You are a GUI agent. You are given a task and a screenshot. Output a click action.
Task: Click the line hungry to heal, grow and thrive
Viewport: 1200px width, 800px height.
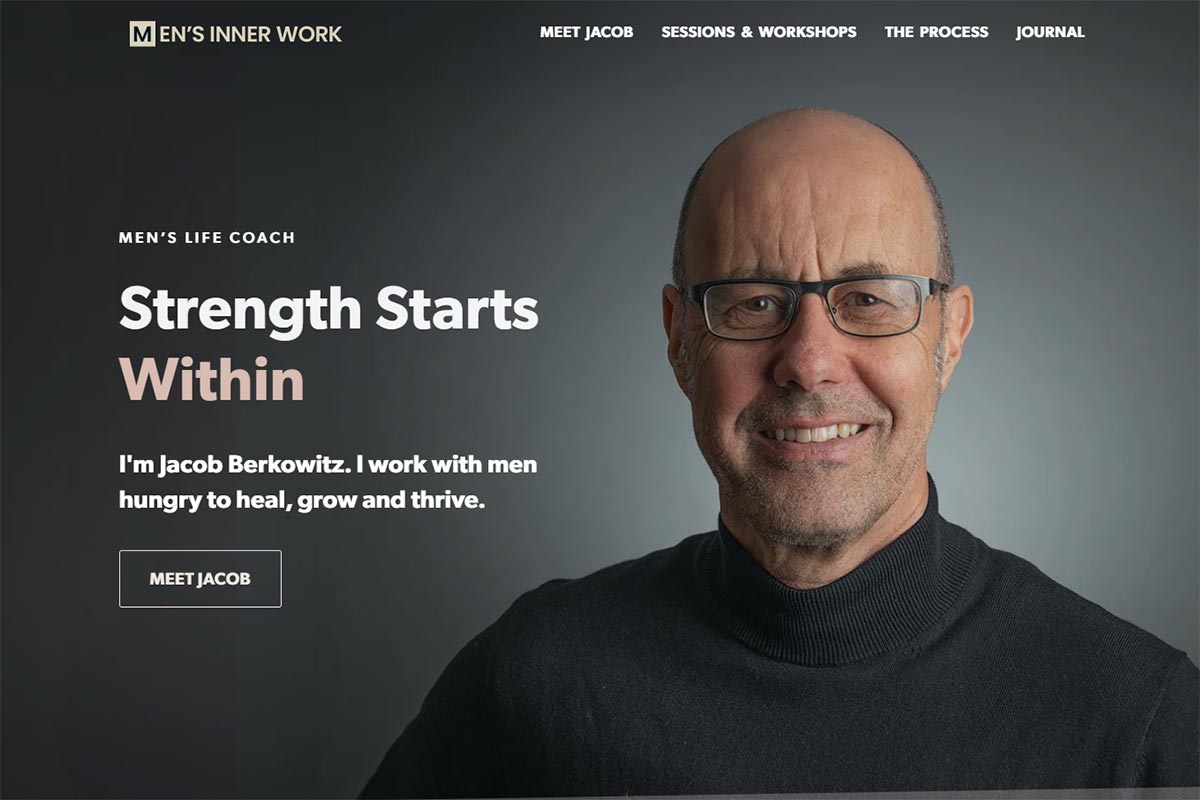(x=302, y=499)
